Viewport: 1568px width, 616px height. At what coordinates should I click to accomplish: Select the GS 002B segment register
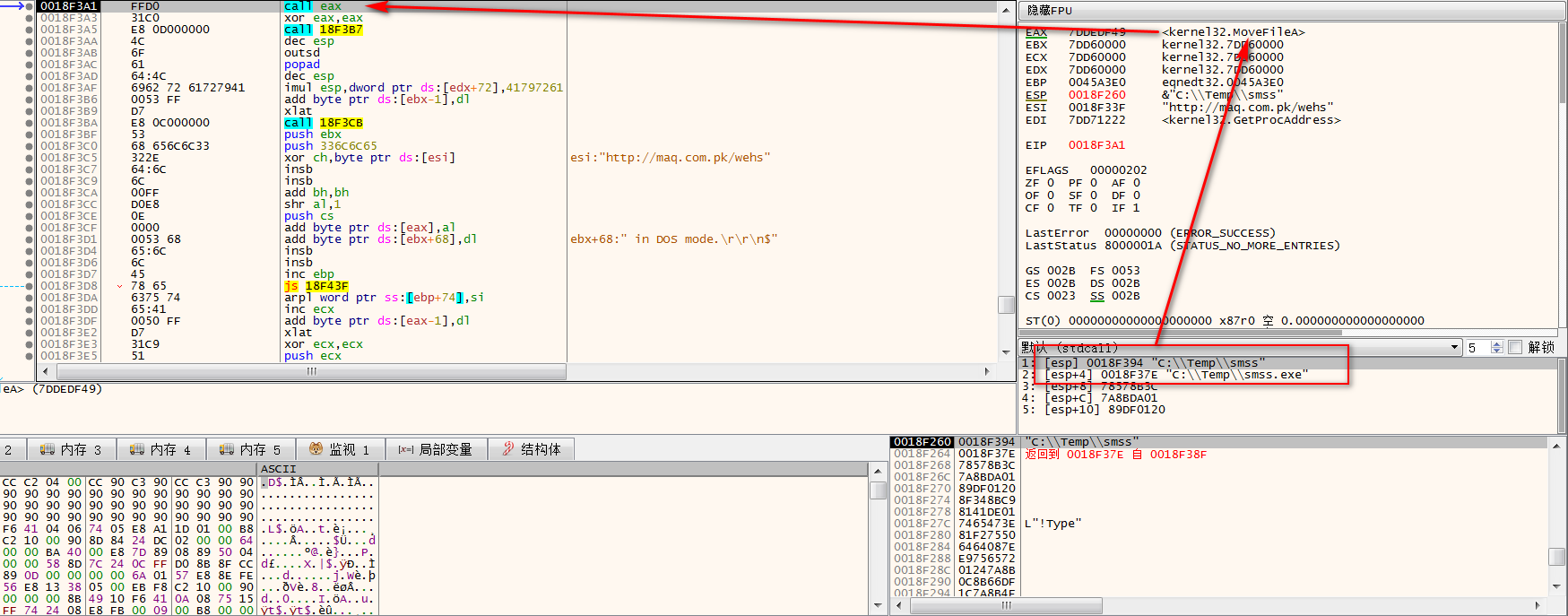tap(1050, 271)
